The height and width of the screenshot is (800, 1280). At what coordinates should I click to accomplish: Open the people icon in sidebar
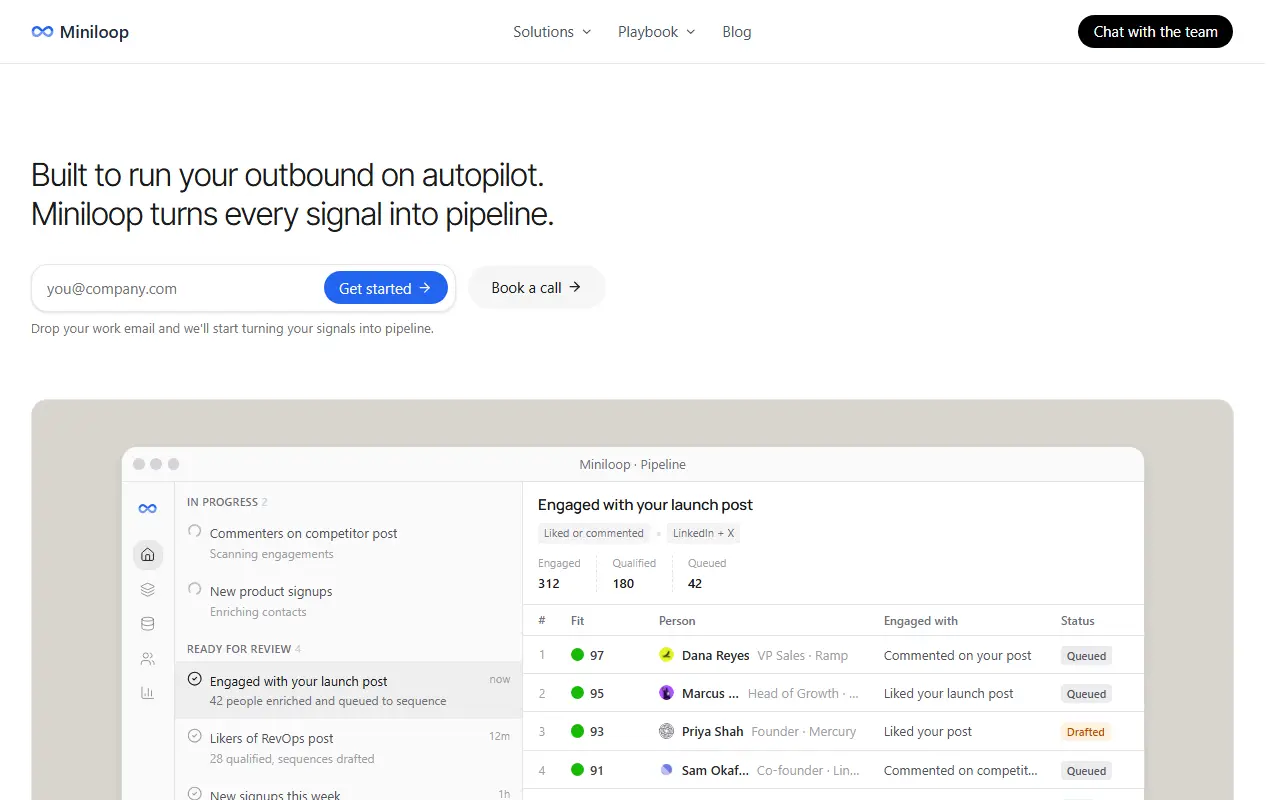point(148,659)
